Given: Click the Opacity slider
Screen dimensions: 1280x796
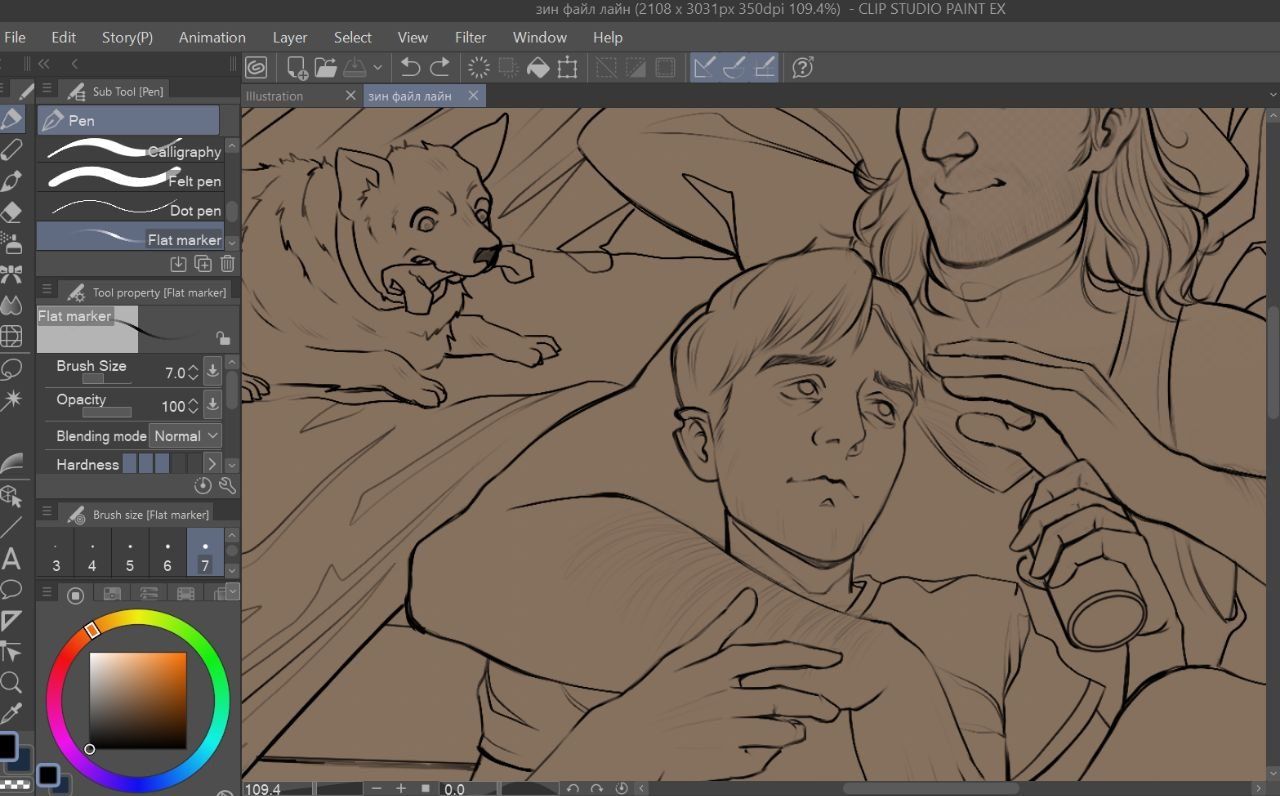Looking at the screenshot, I should tap(106, 412).
